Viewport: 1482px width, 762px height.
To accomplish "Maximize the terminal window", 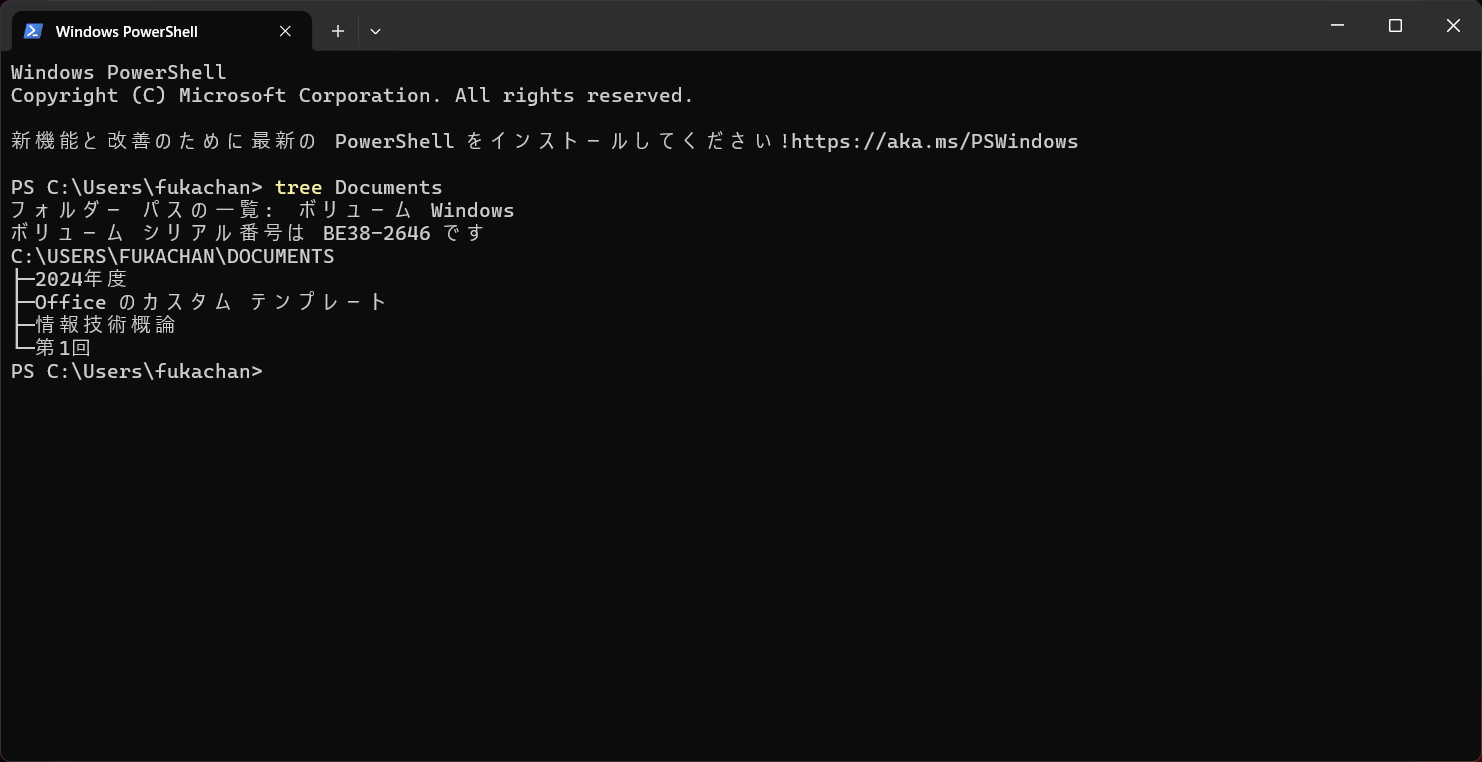I will [x=1396, y=26].
